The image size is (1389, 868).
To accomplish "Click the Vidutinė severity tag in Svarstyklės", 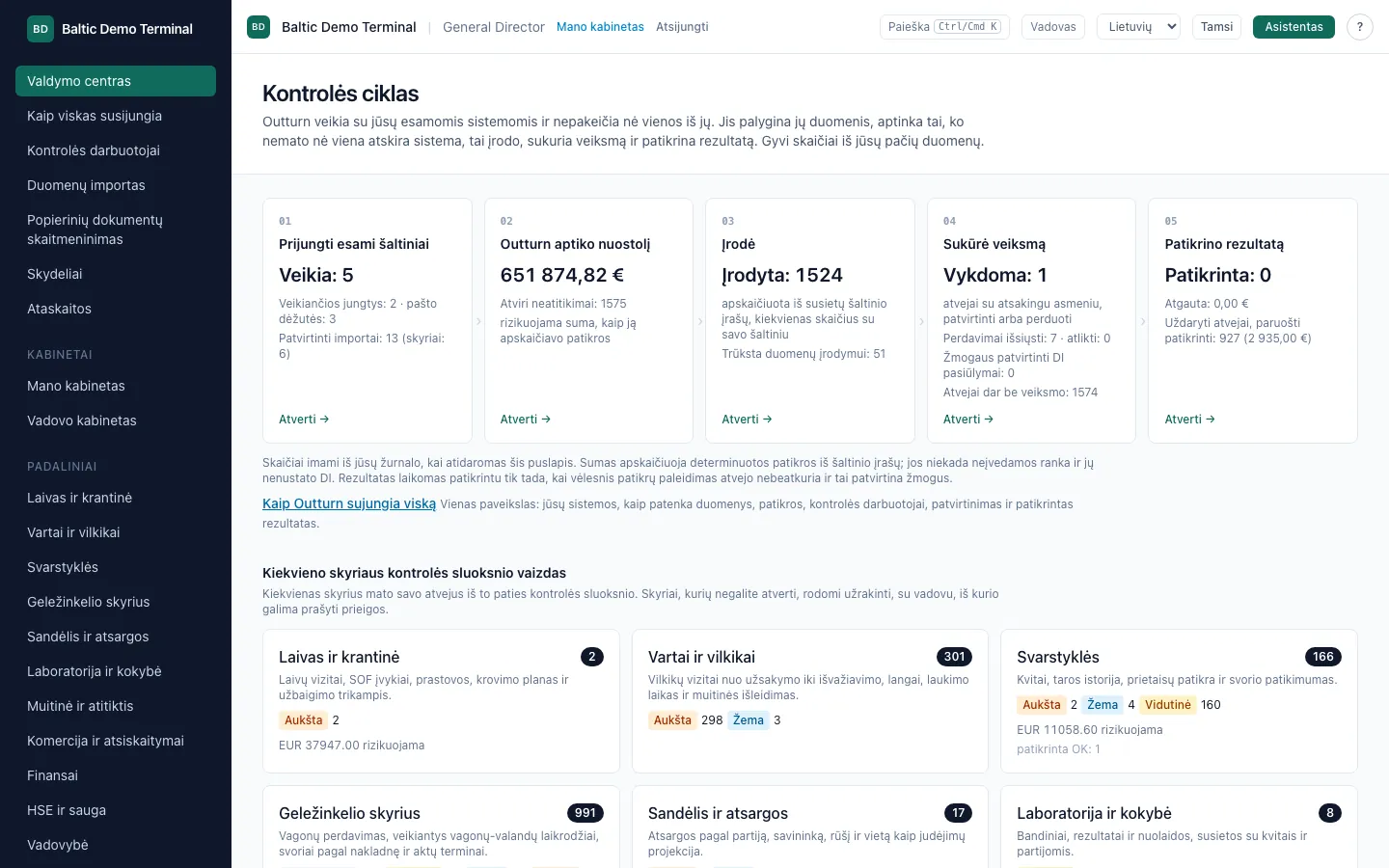I will (x=1167, y=705).
